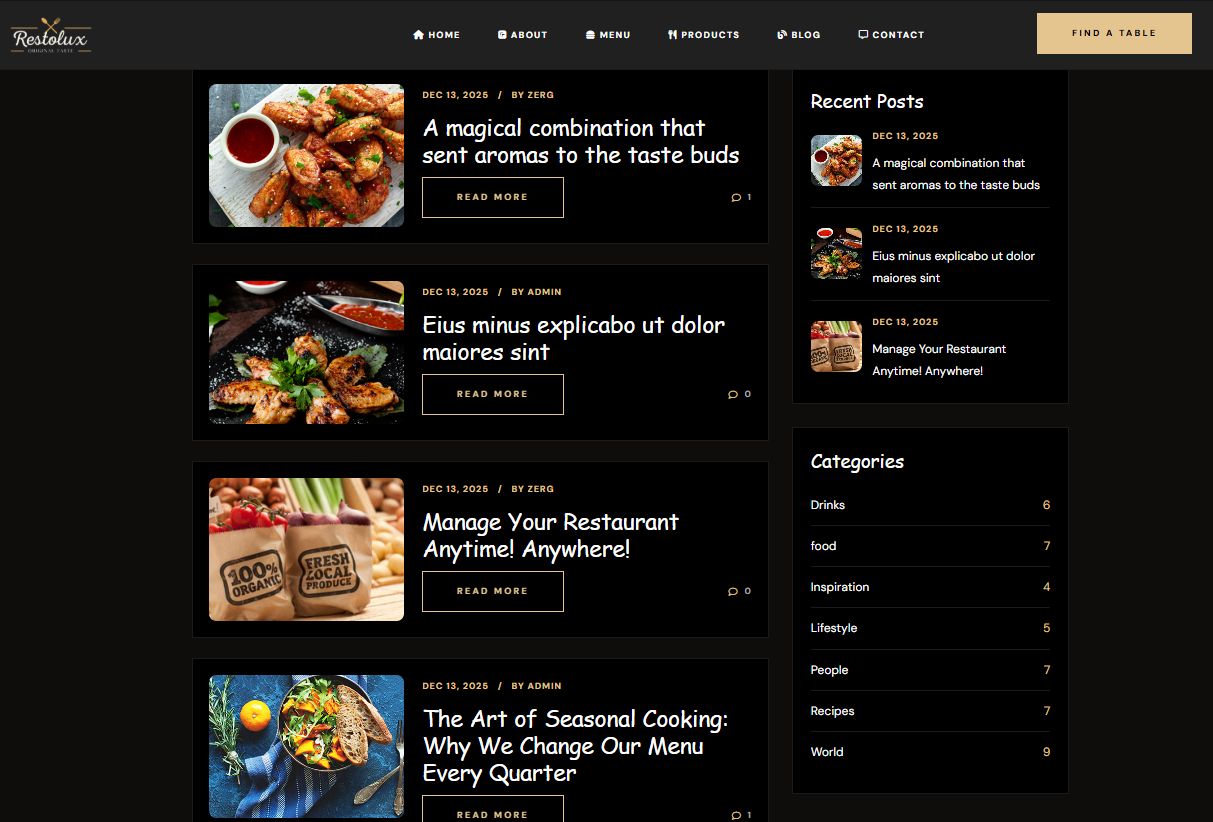Viewport: 1213px width, 822px height.
Task: Click the About nav icon
Action: point(502,35)
